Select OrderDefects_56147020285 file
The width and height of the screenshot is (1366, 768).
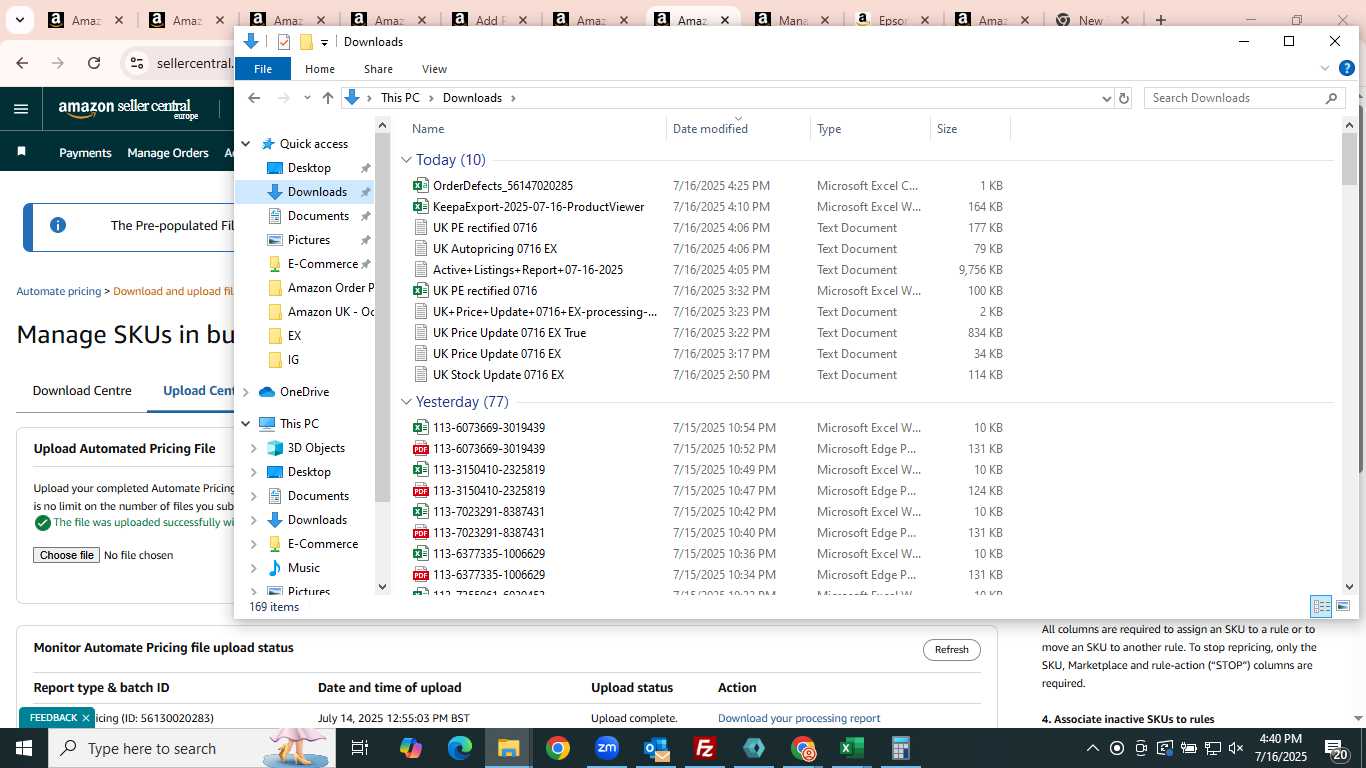503,186
